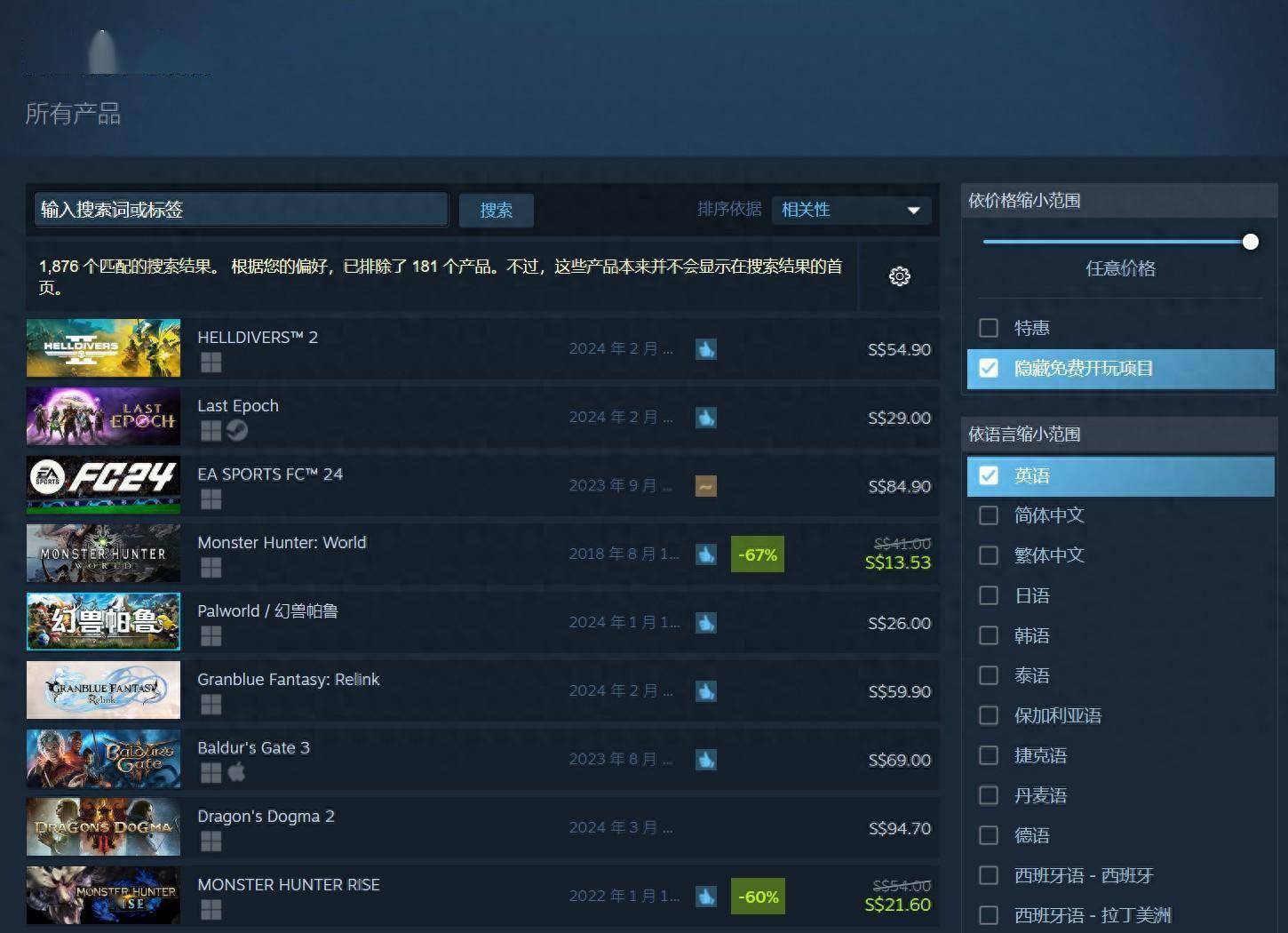Viewport: 1288px width, 933px height.
Task: Check the 丹麦语 language filter
Action: (x=989, y=795)
